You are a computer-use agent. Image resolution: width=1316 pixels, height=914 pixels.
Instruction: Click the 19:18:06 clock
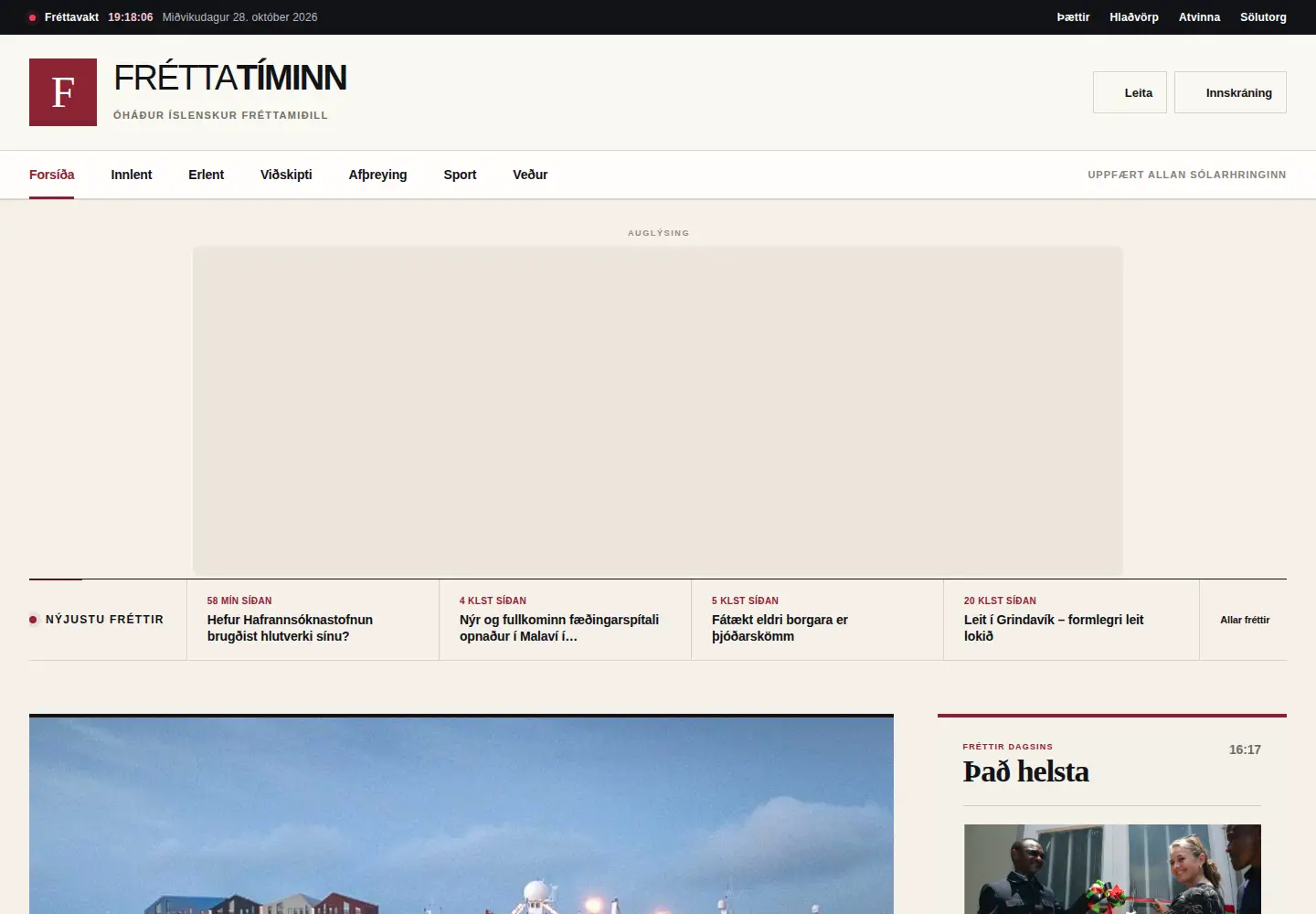[131, 17]
